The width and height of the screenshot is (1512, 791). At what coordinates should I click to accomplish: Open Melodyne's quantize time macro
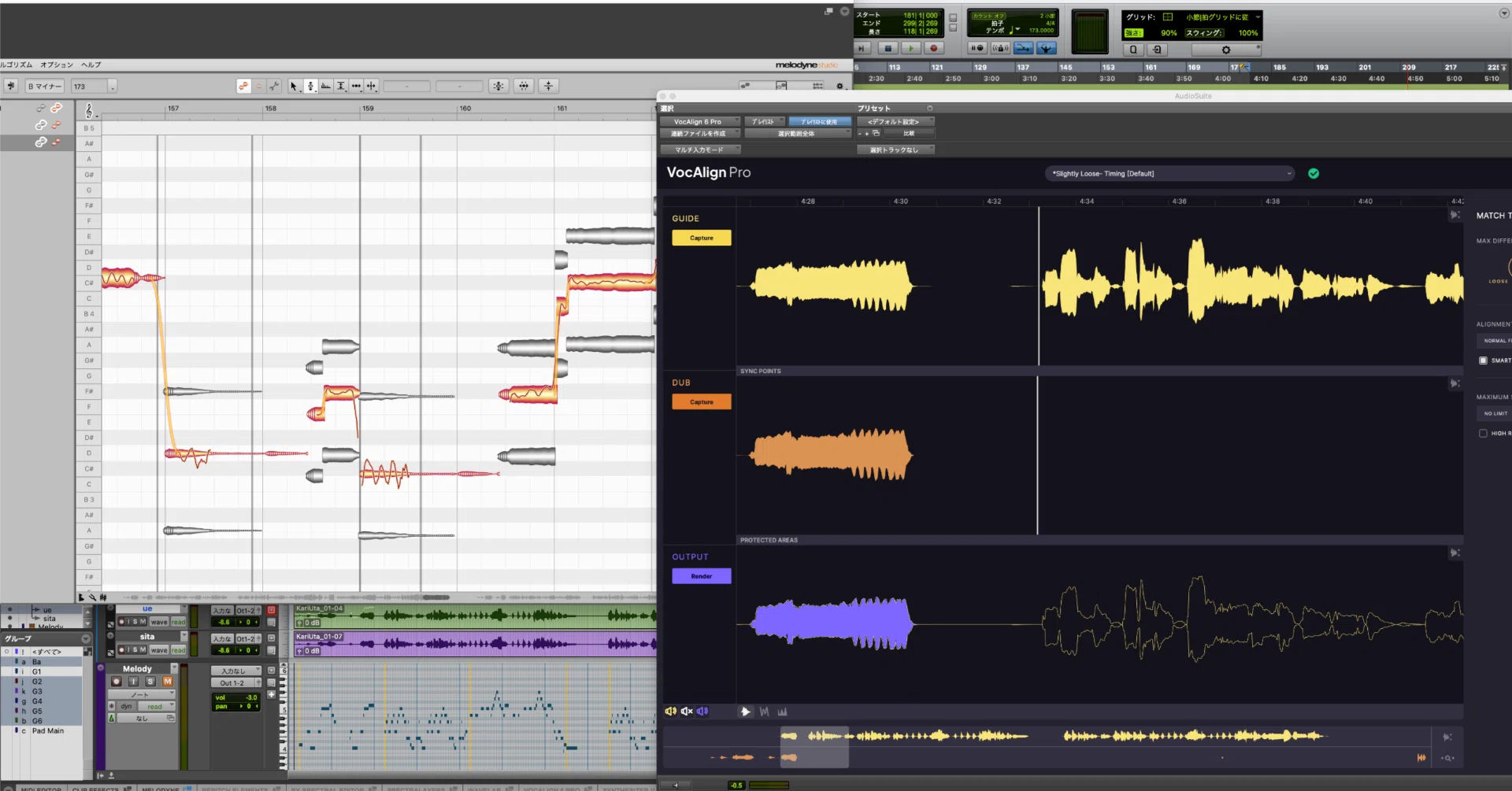pos(524,86)
